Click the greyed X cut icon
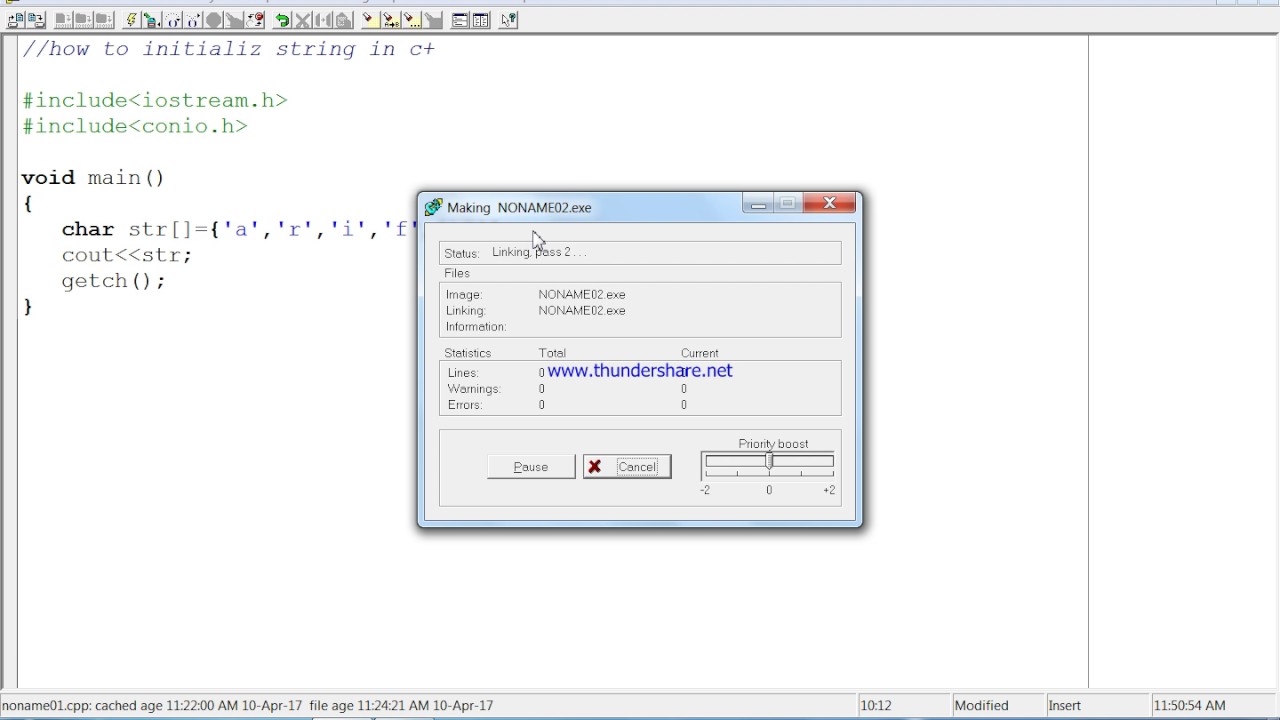The width and height of the screenshot is (1280, 720). click(302, 20)
